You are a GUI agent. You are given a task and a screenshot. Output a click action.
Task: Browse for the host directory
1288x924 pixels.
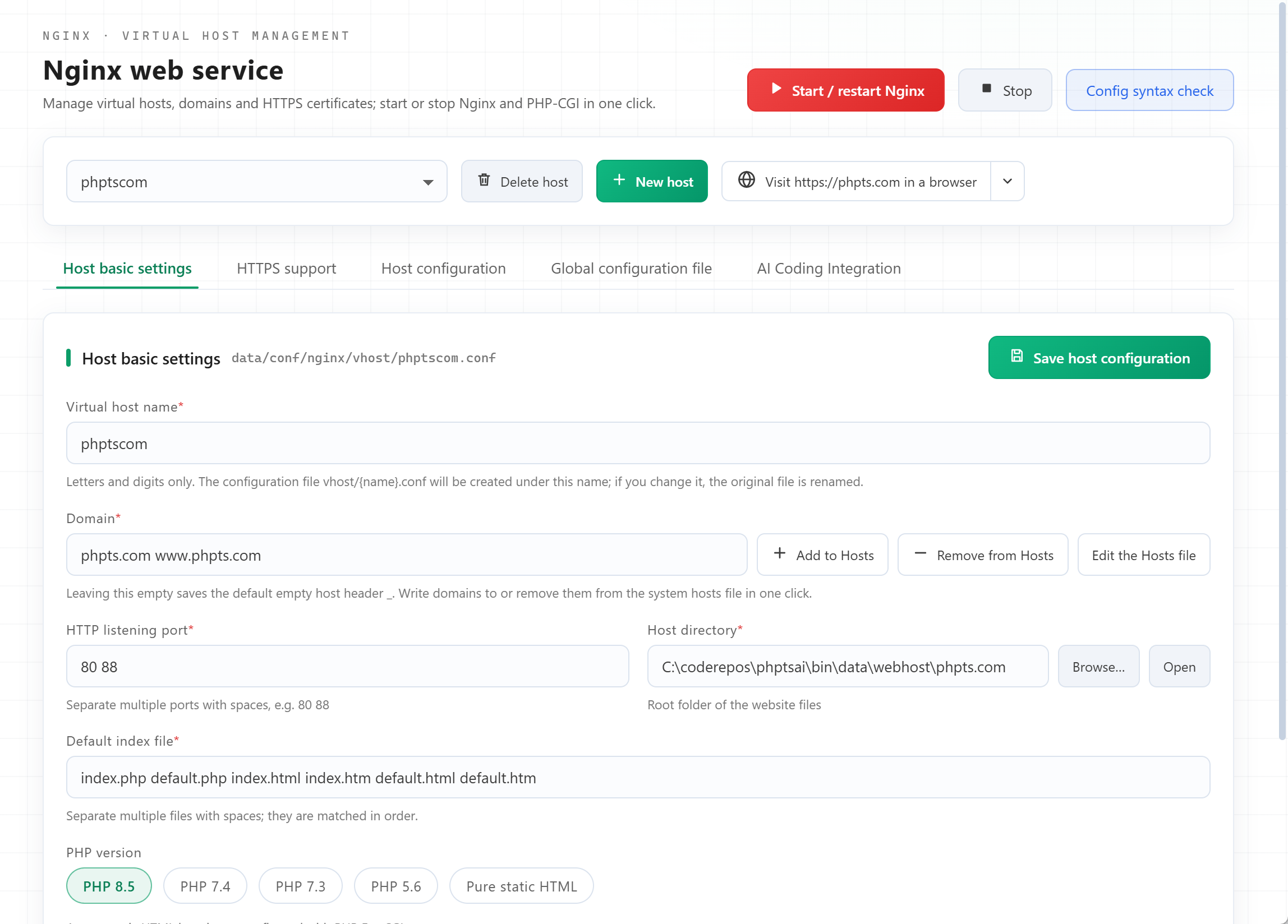[1098, 666]
